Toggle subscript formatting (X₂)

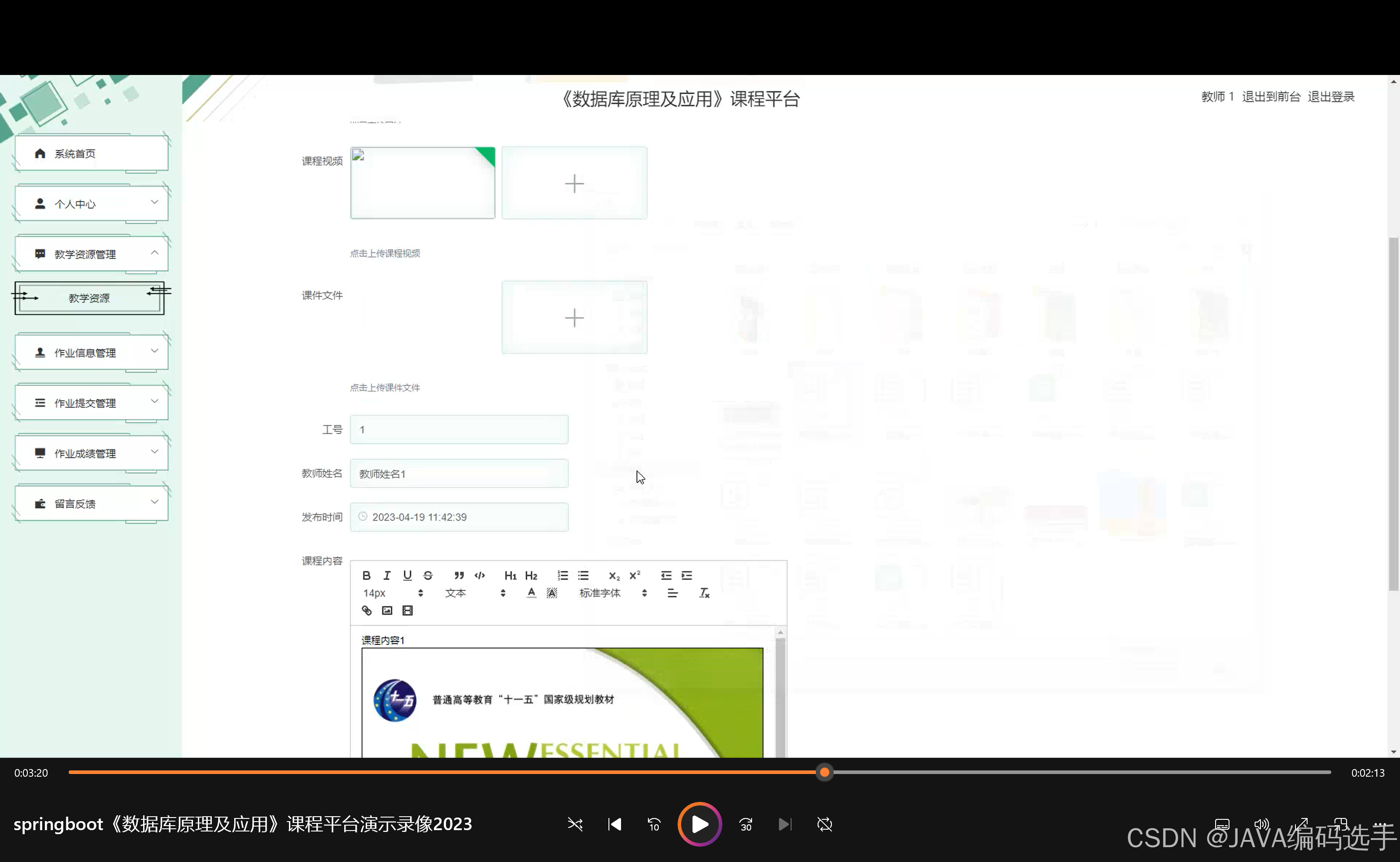pos(614,575)
